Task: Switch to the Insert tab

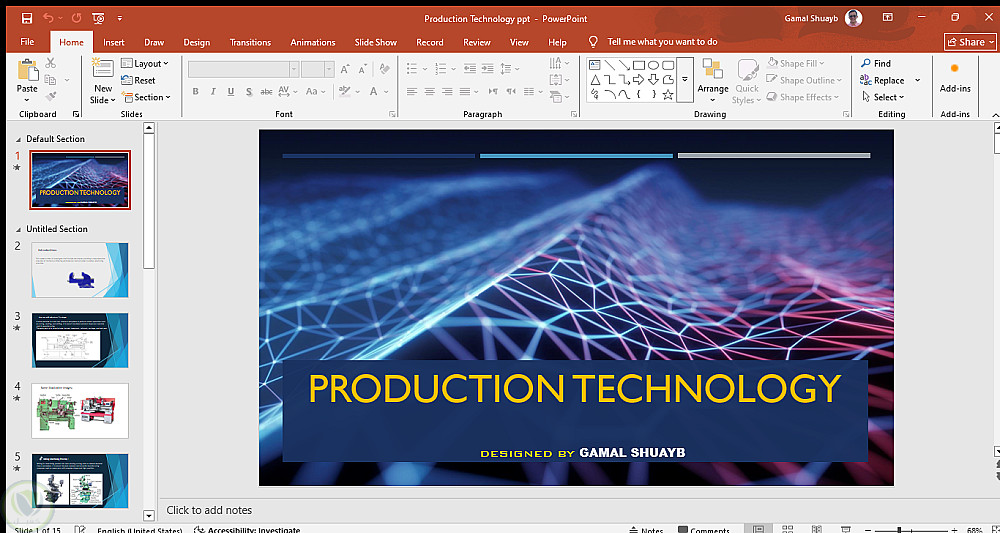Action: tap(114, 42)
